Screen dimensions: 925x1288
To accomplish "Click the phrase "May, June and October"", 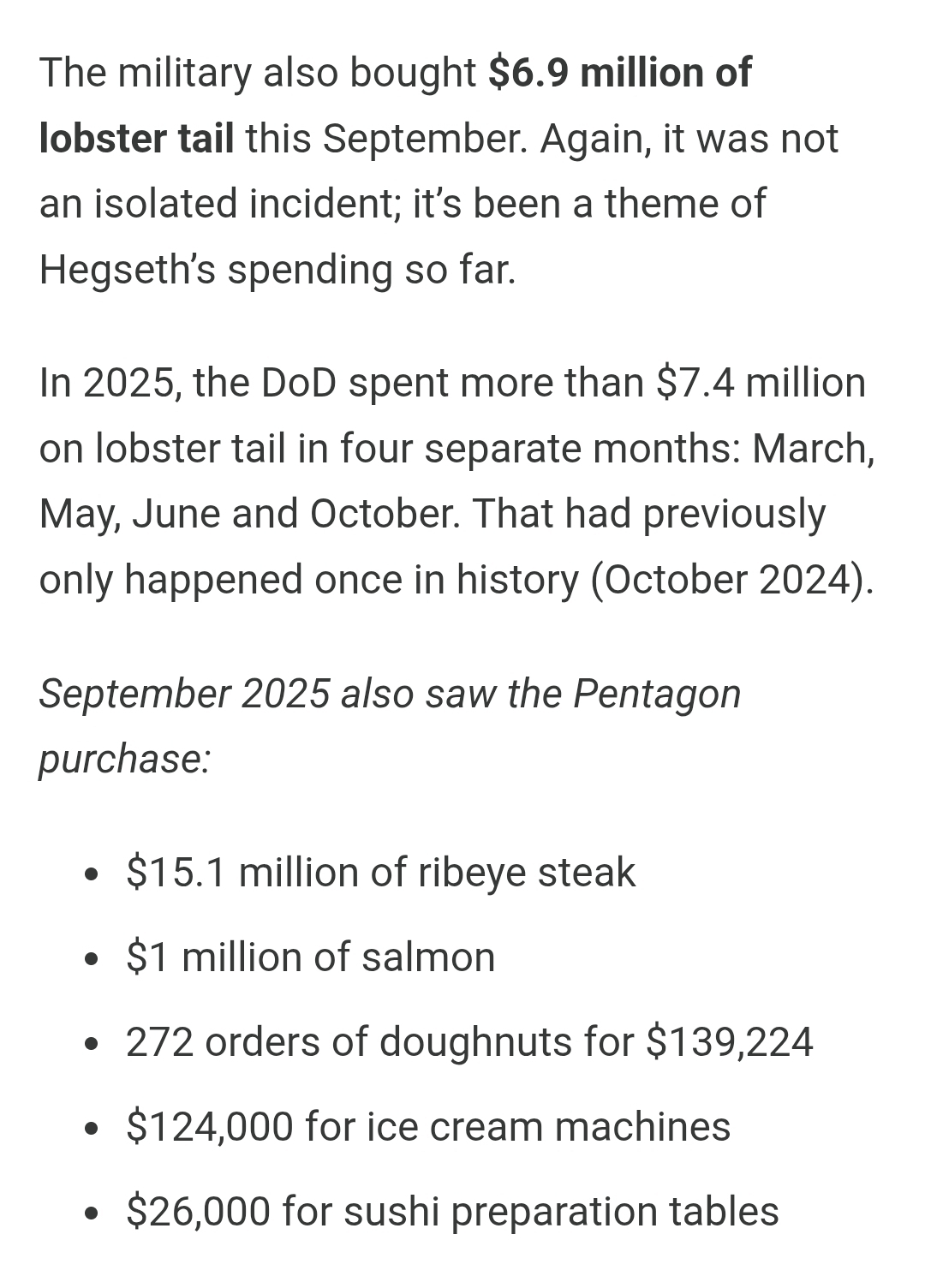I will click(249, 514).
